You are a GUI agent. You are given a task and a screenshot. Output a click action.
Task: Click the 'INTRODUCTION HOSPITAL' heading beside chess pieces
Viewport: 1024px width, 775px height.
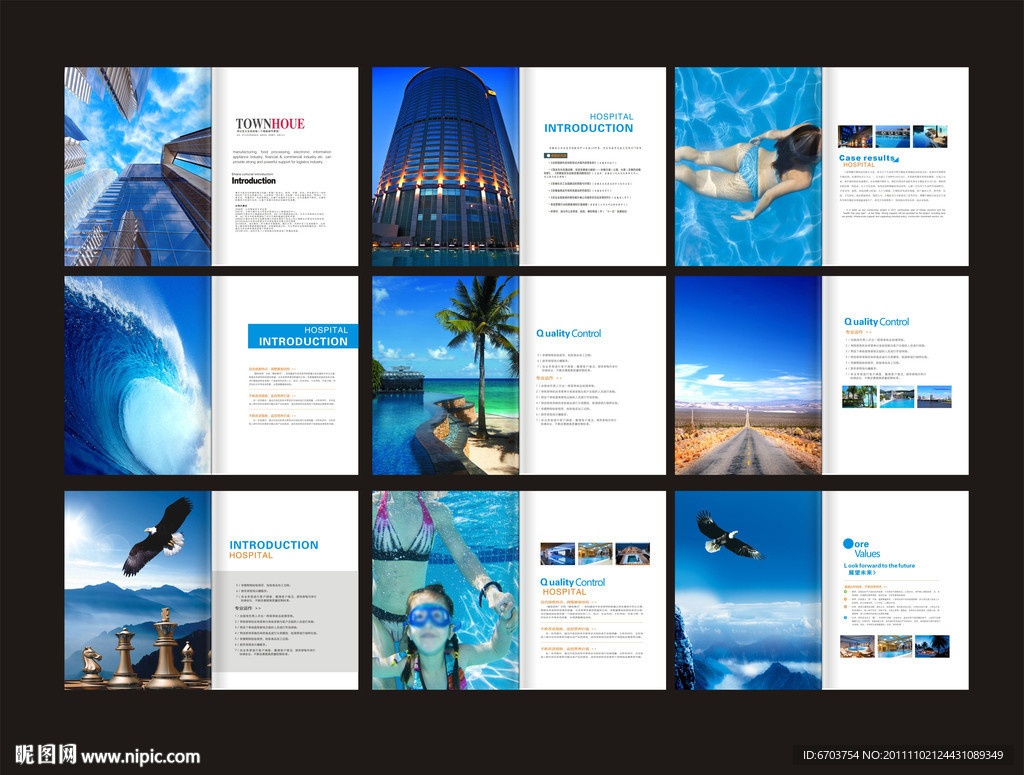coord(273,549)
